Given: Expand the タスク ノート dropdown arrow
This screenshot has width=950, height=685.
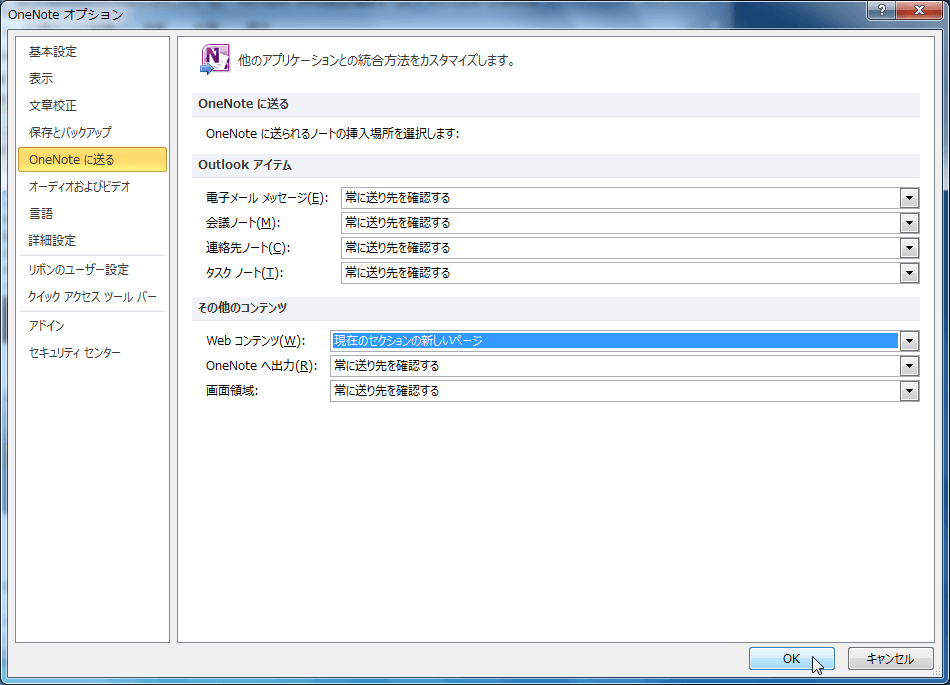Looking at the screenshot, I should [x=909, y=273].
